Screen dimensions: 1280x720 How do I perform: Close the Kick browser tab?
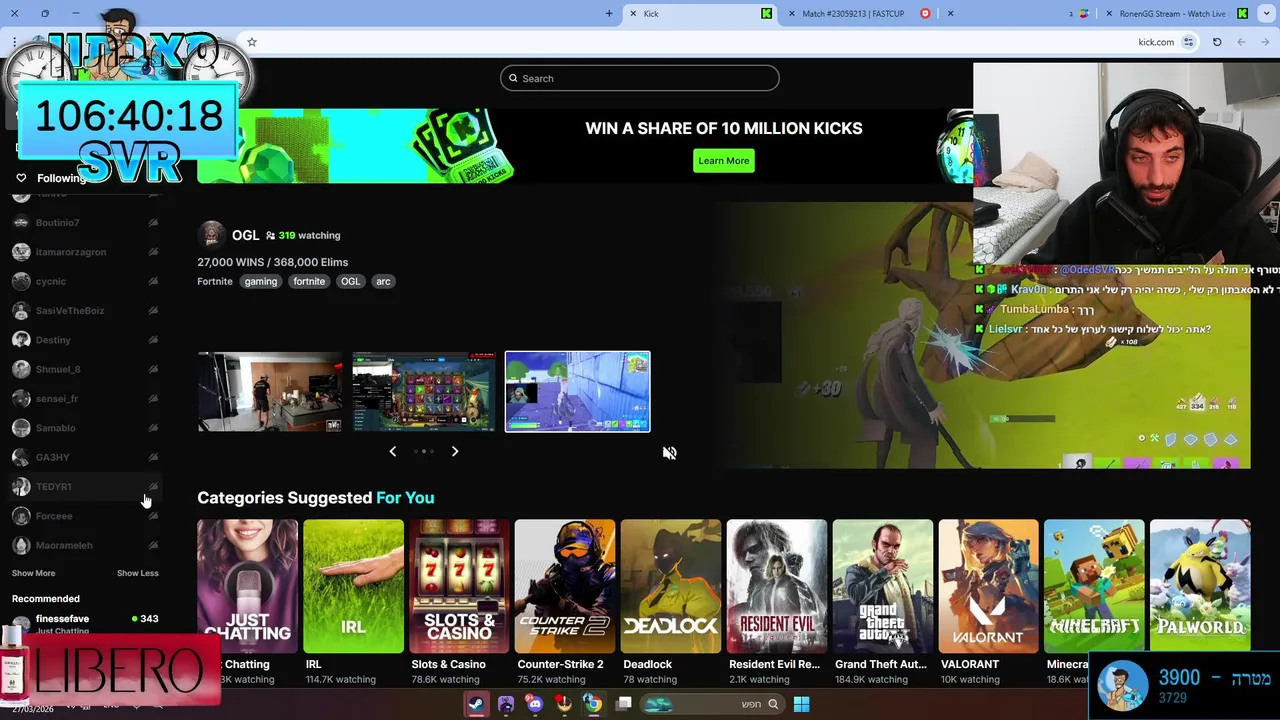[632, 13]
